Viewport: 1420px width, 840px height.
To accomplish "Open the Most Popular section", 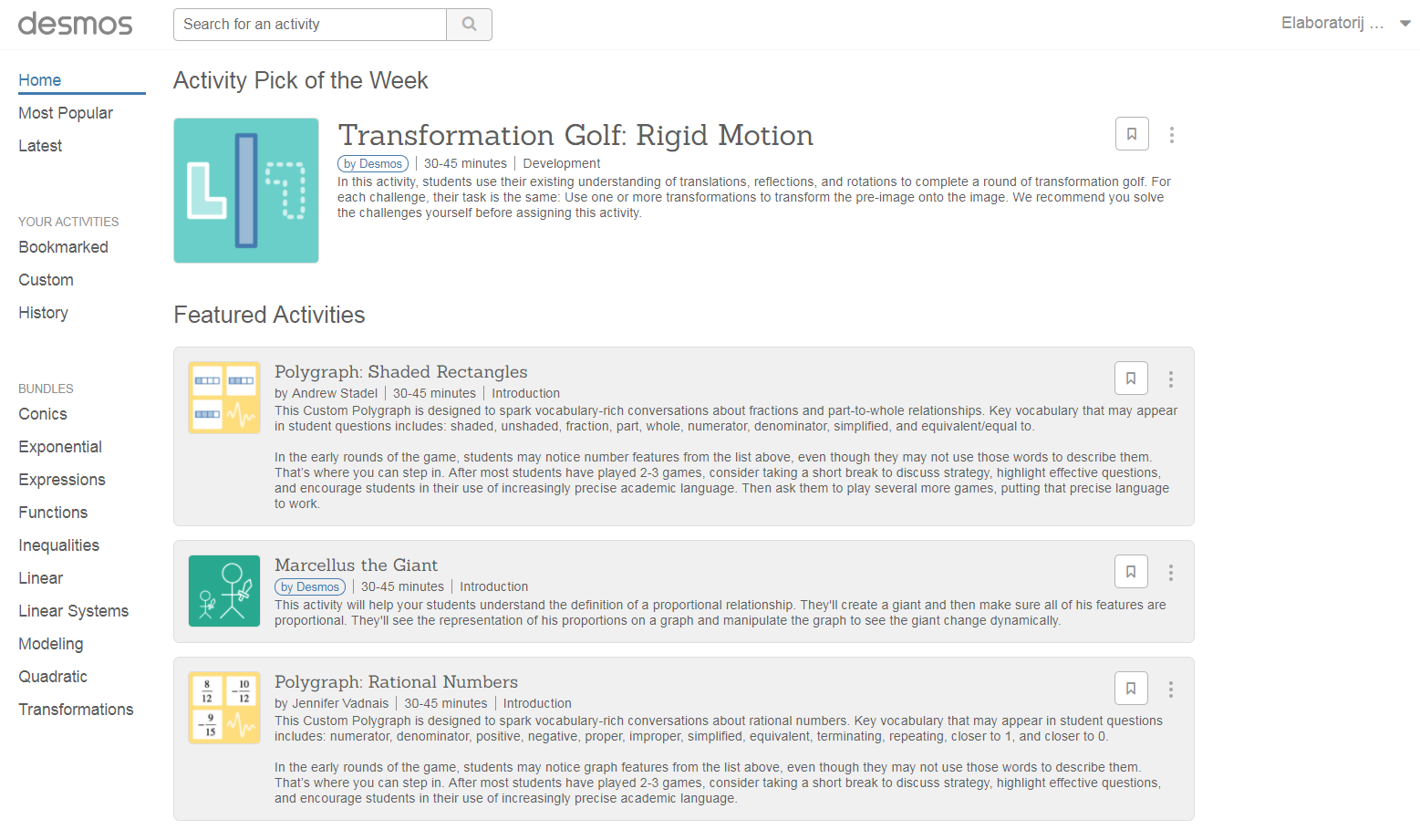I will (x=66, y=113).
